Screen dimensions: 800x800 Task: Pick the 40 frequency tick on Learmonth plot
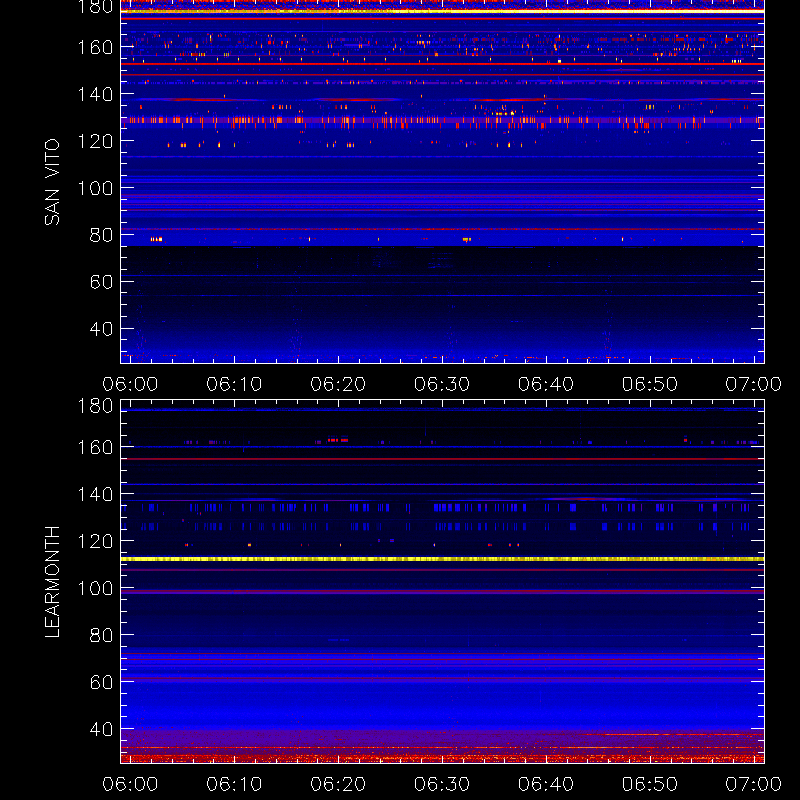pos(101,730)
